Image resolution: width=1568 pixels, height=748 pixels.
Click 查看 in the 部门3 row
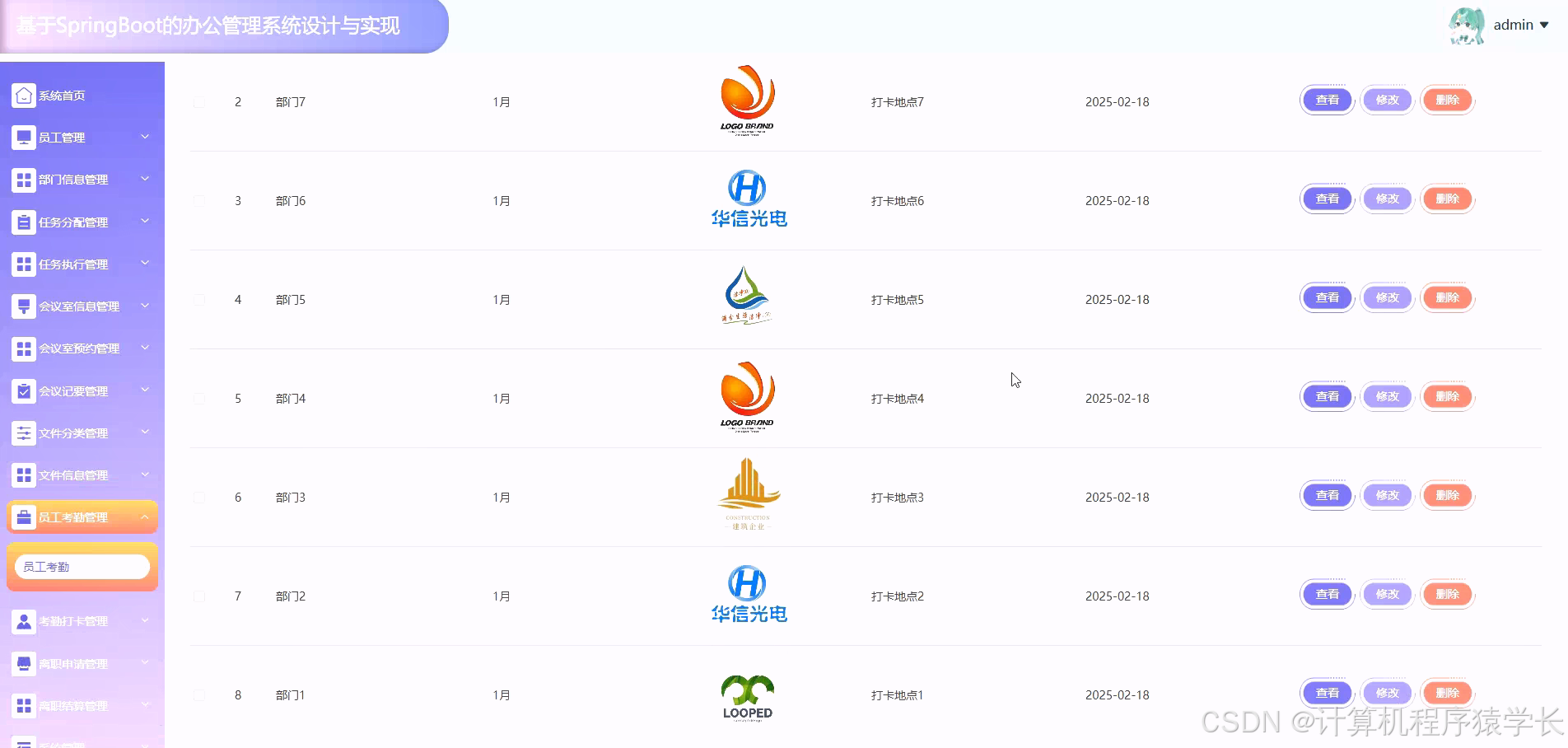(1328, 496)
